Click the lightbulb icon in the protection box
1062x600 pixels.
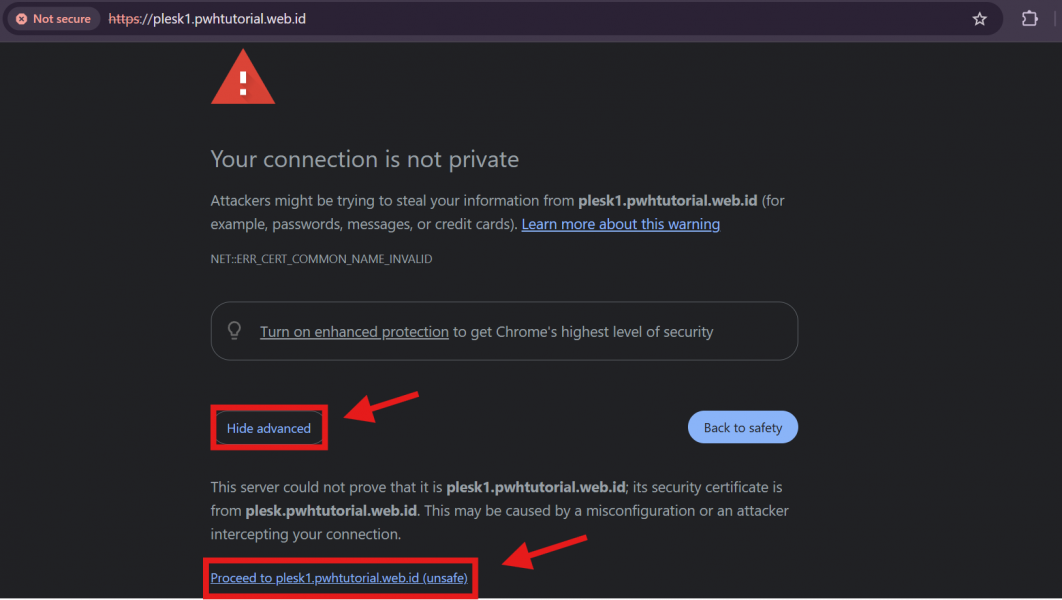click(235, 331)
